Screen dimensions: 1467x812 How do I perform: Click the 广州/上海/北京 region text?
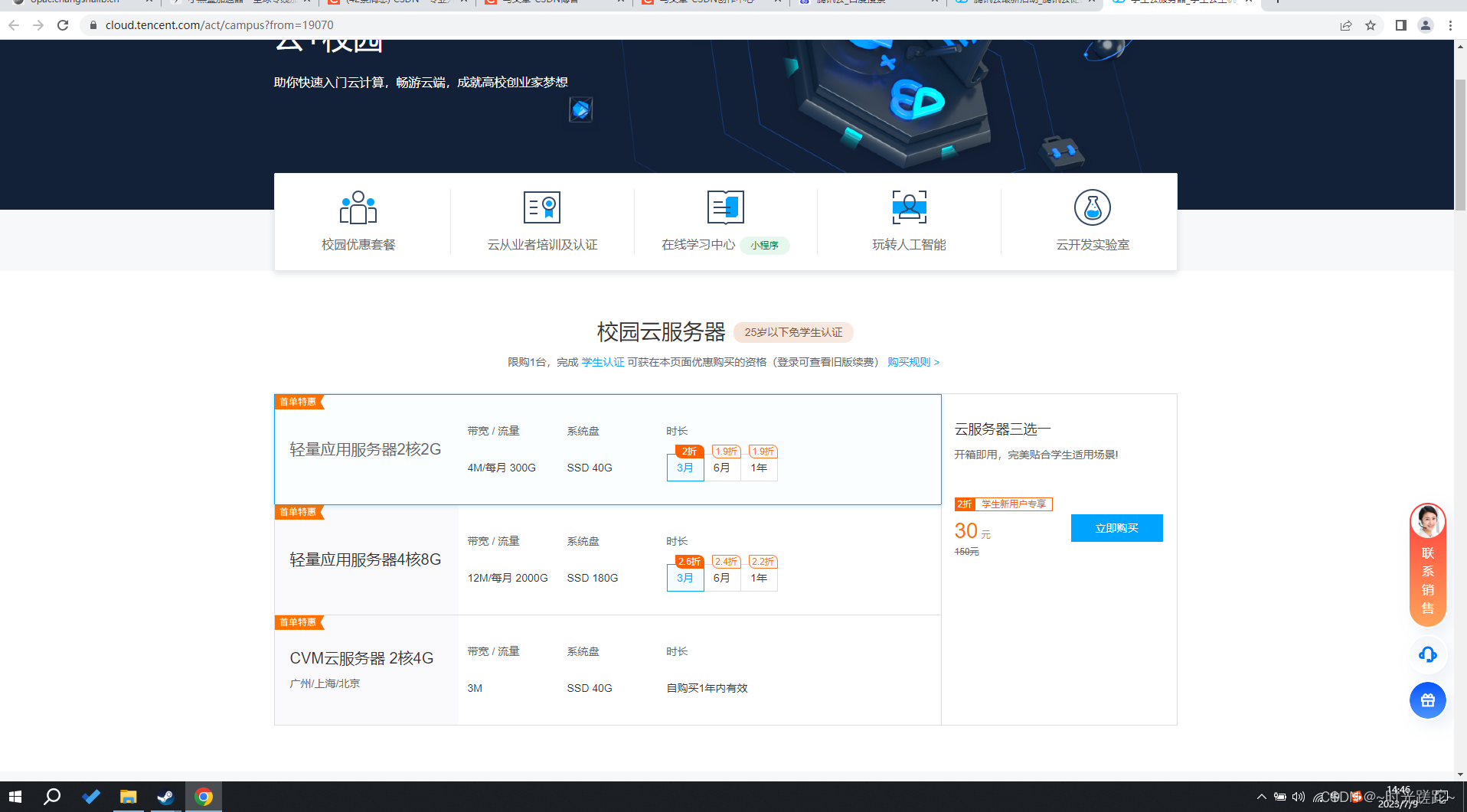325,683
